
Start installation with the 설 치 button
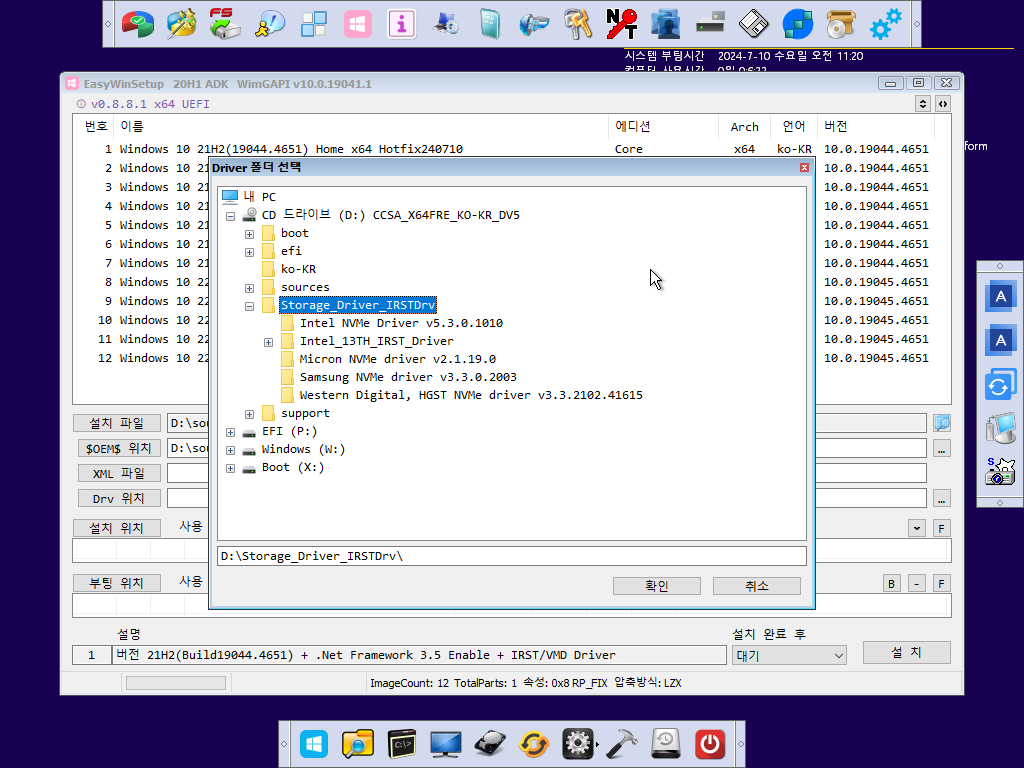point(906,652)
